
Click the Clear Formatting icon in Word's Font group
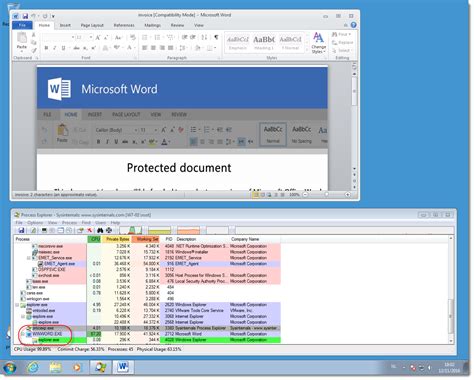point(133,37)
